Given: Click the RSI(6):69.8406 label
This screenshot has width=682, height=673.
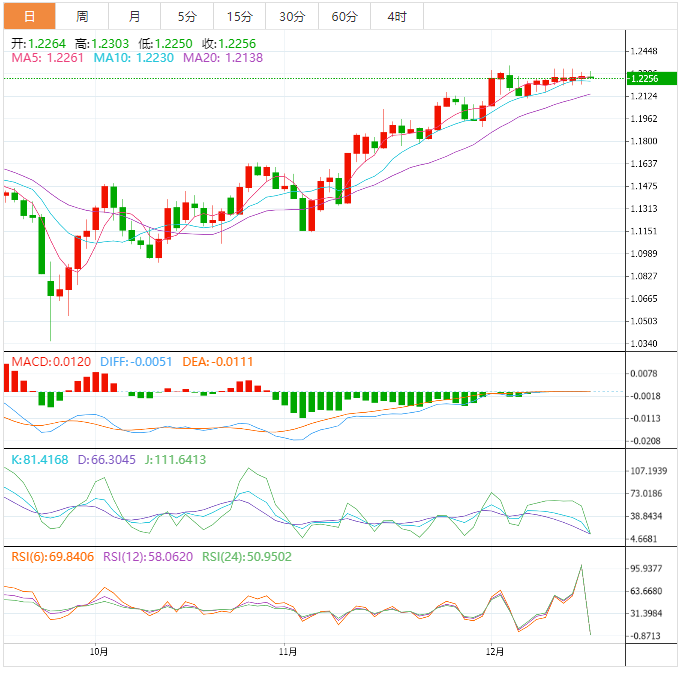Looking at the screenshot, I should click(53, 556).
